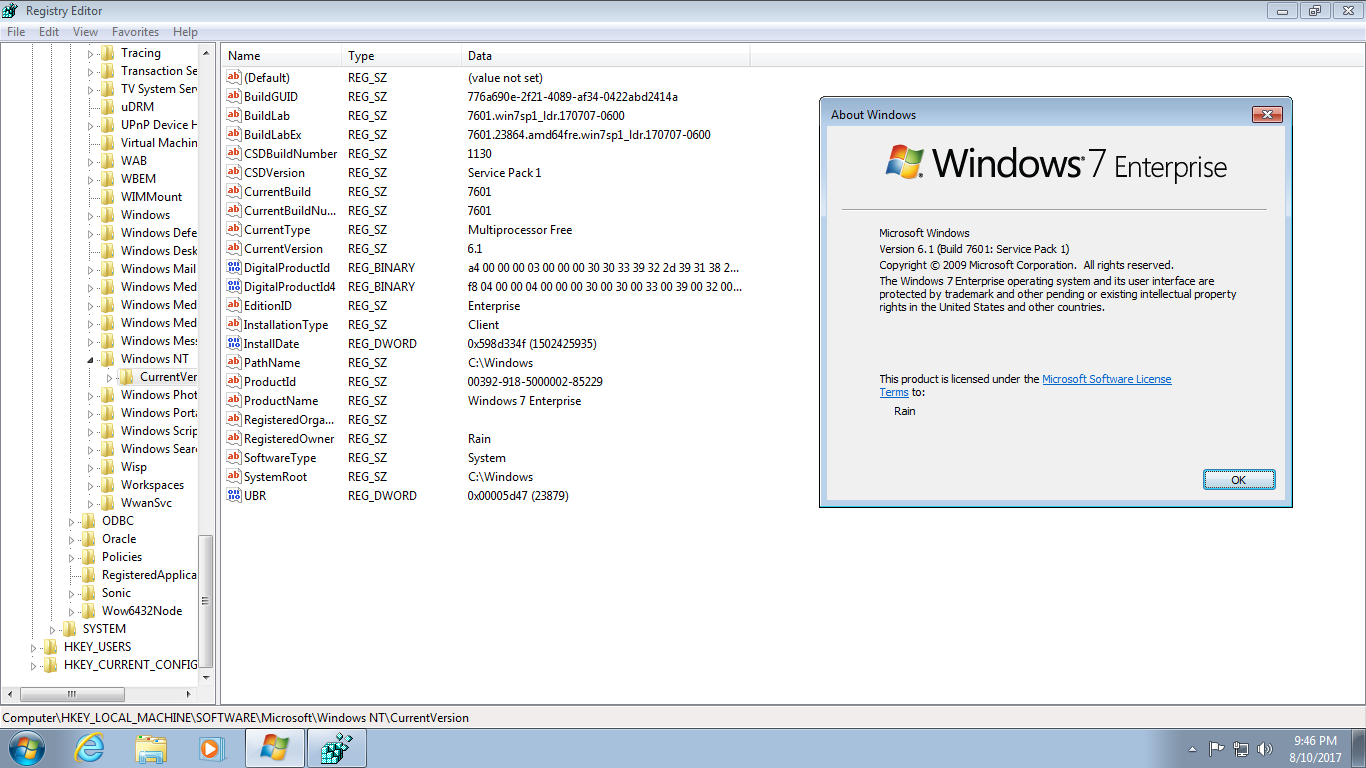Click the Policies folder icon
The width and height of the screenshot is (1366, 768).
88,557
